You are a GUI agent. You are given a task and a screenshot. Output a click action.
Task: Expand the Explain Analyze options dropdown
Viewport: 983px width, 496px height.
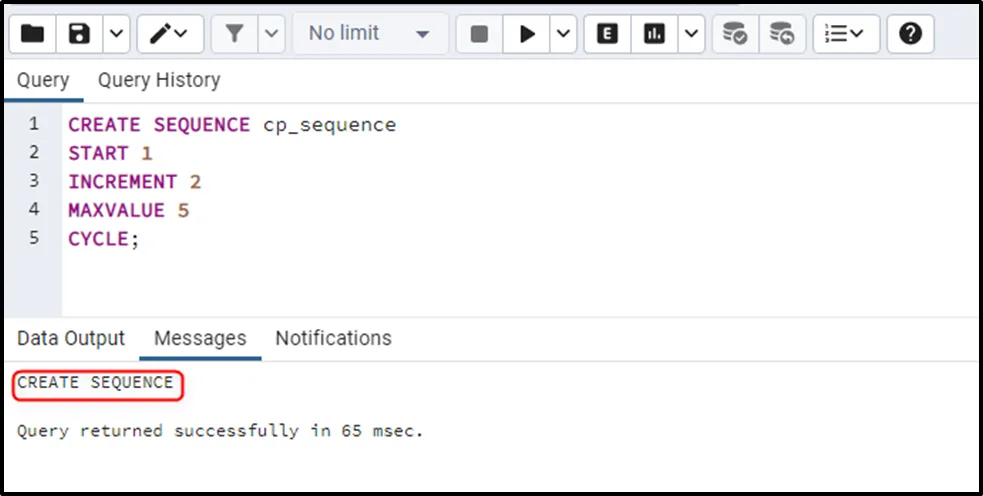(x=692, y=34)
